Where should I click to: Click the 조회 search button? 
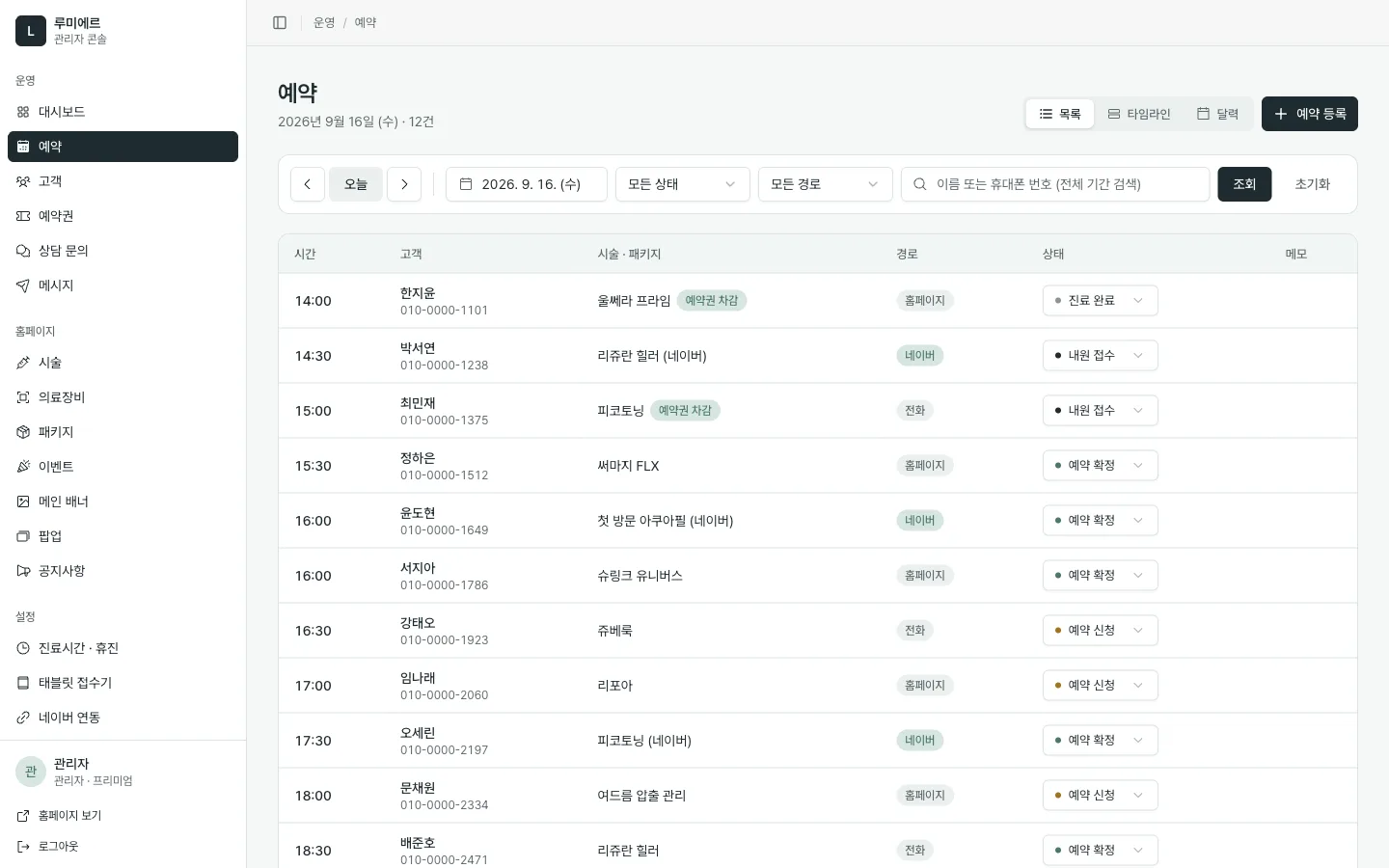tap(1244, 184)
